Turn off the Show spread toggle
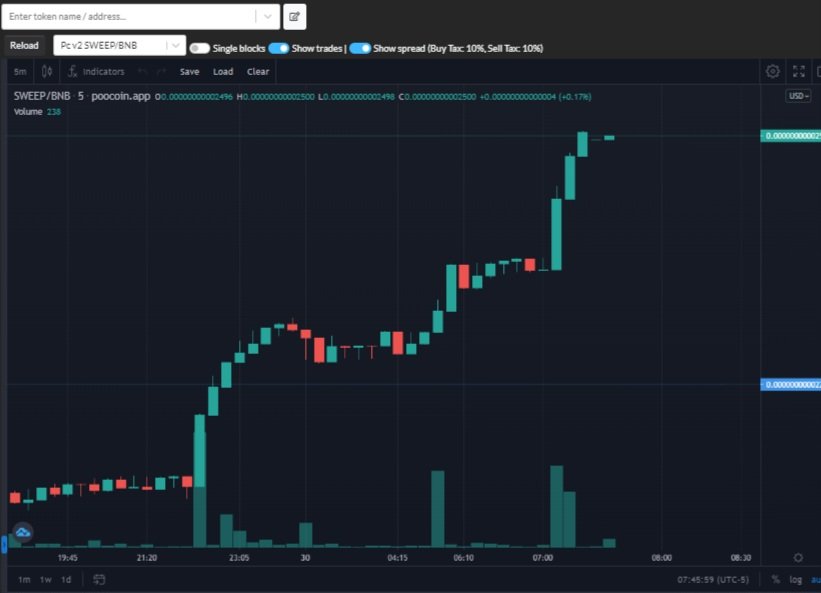This screenshot has height=593, width=821. [360, 48]
